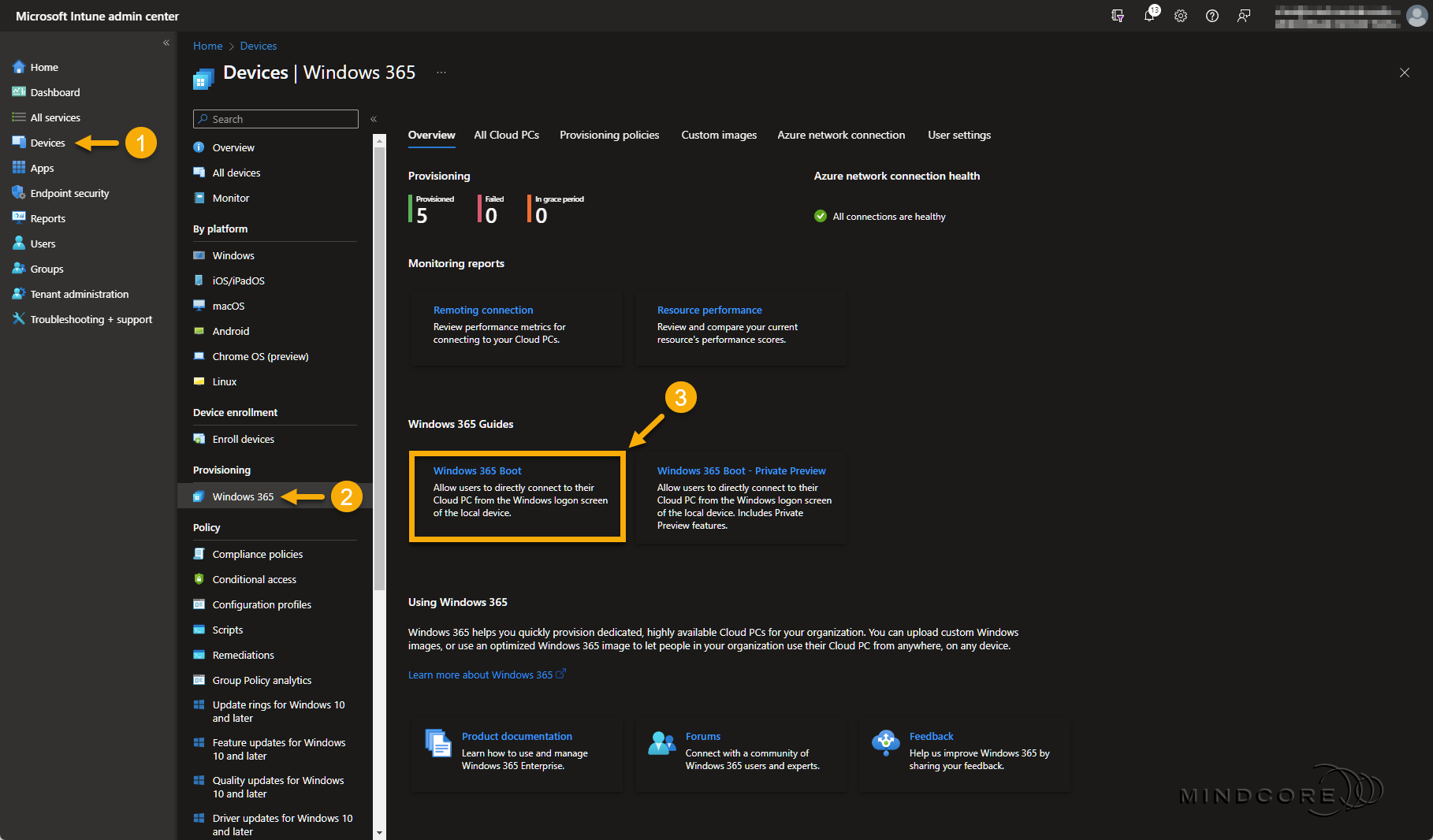
Task: Select Compliance policies in the Policy section
Action: click(x=258, y=554)
